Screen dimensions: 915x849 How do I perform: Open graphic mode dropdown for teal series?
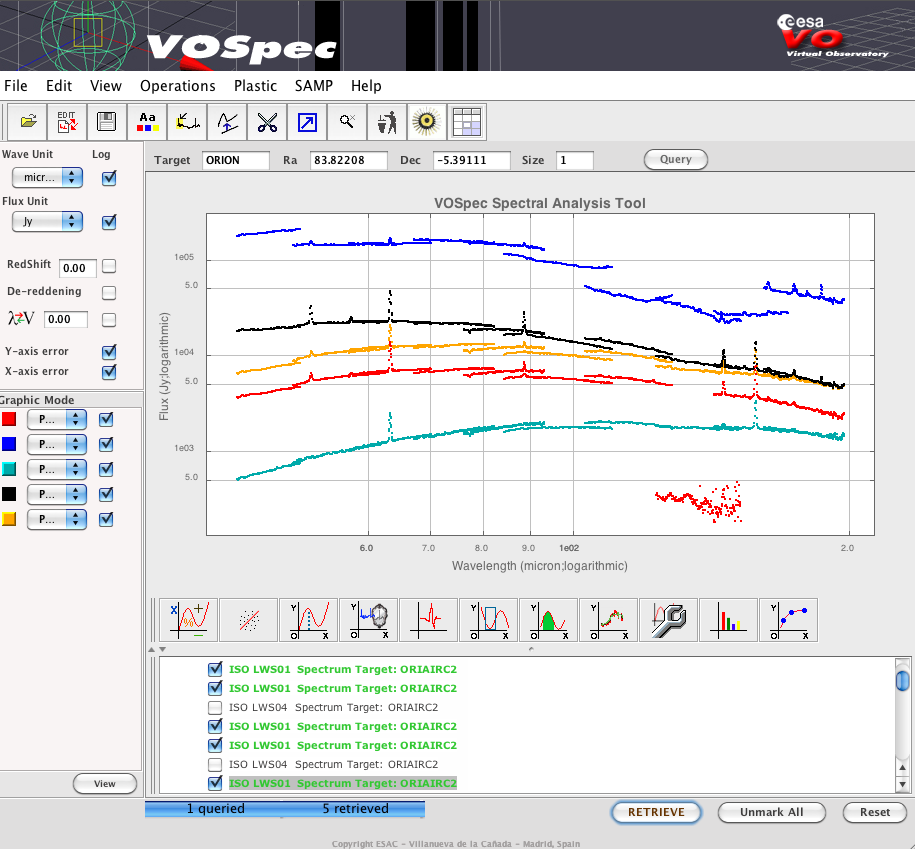[x=57, y=469]
